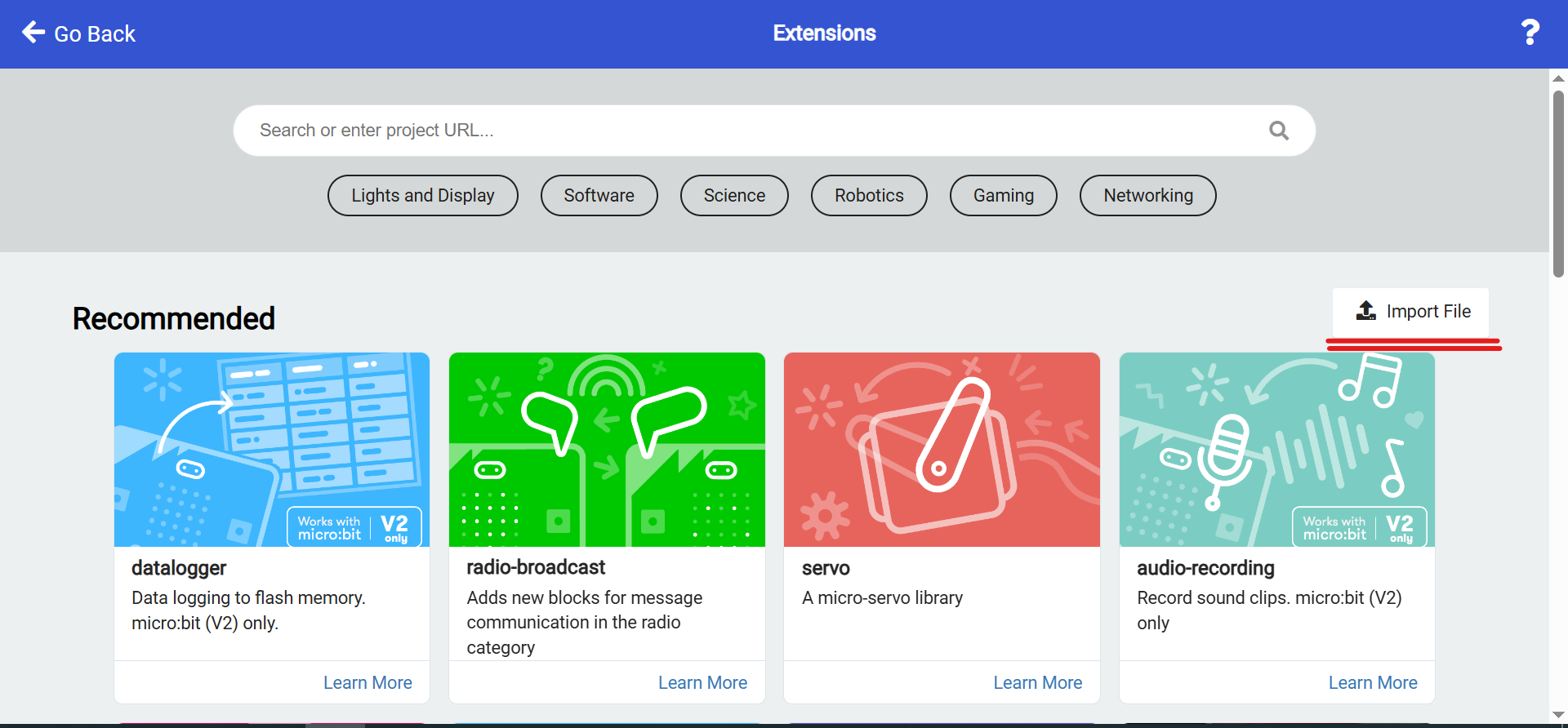Click the scrollbar down arrow
Viewport: 1568px width, 728px height.
(x=1558, y=716)
